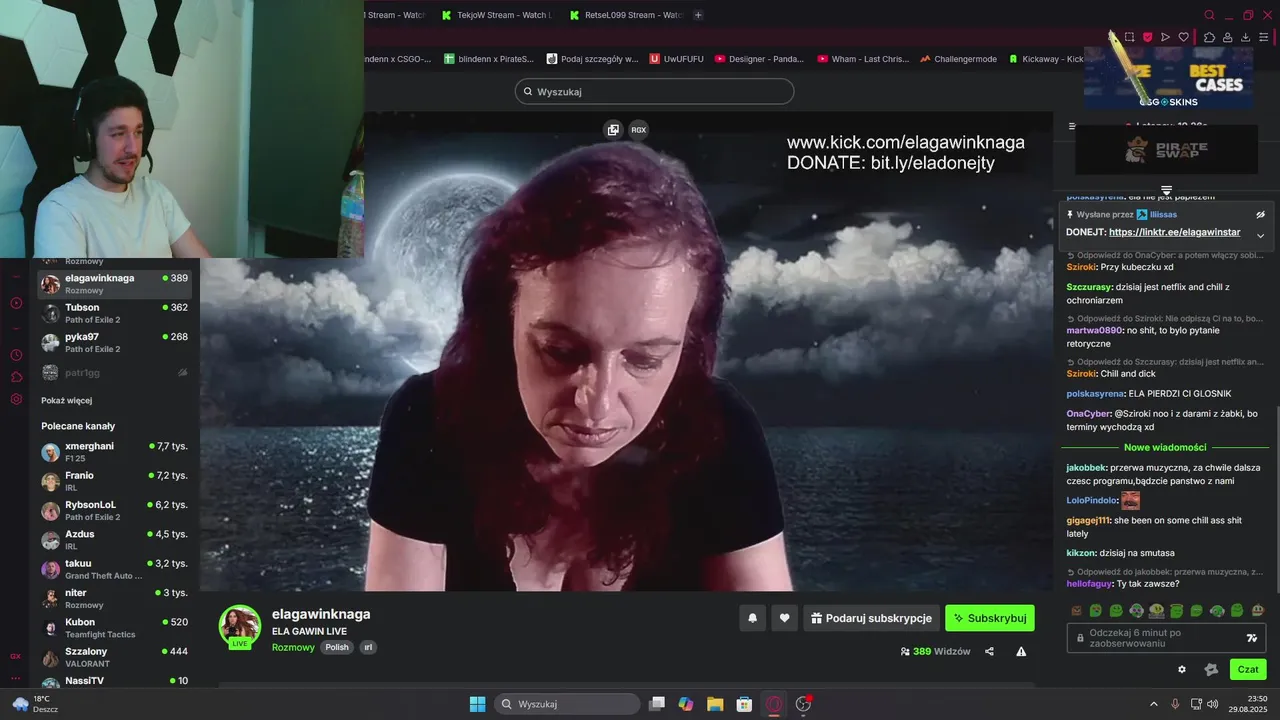The image size is (1280, 720).
Task: Switch to the RetseL099 Stream tab
Action: point(626,15)
